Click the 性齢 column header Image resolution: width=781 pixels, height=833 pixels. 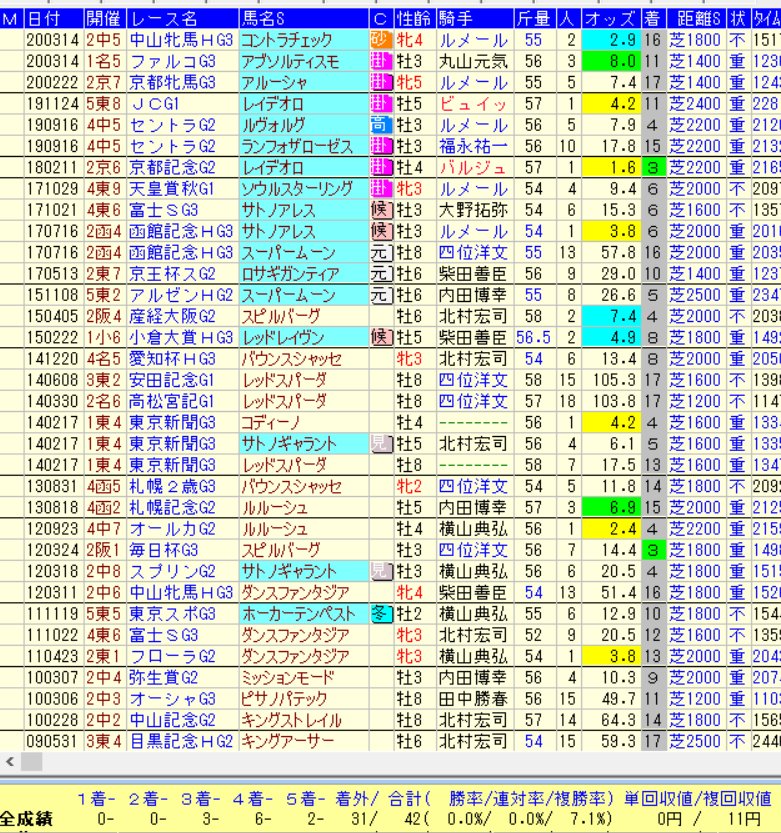point(415,19)
